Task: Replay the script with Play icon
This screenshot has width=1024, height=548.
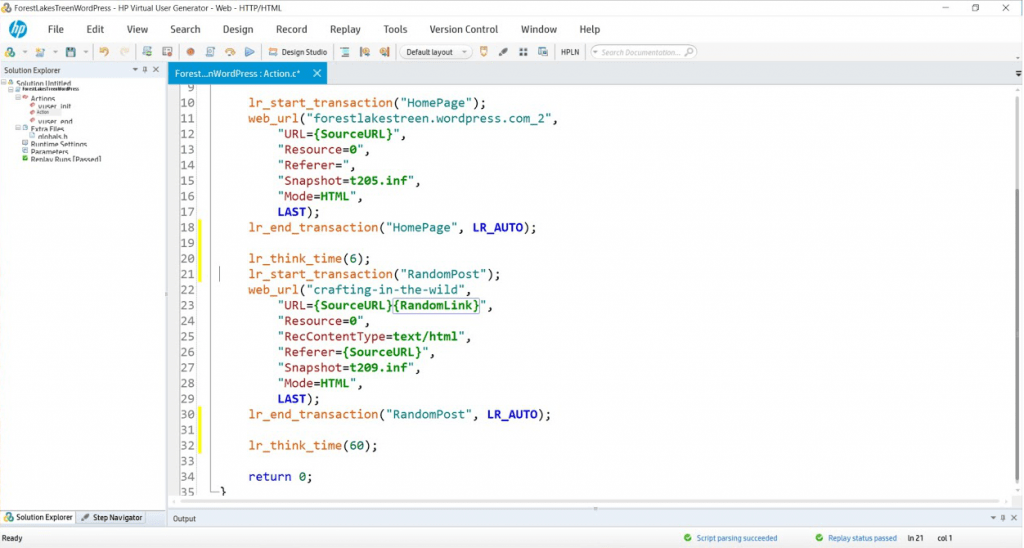Action: coord(249,52)
